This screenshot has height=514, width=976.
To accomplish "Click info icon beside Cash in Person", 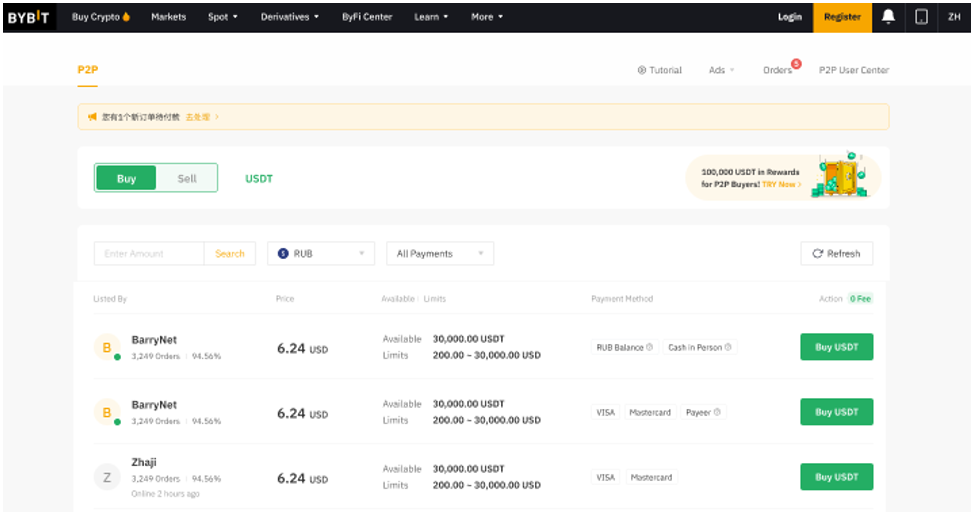I will (728, 347).
